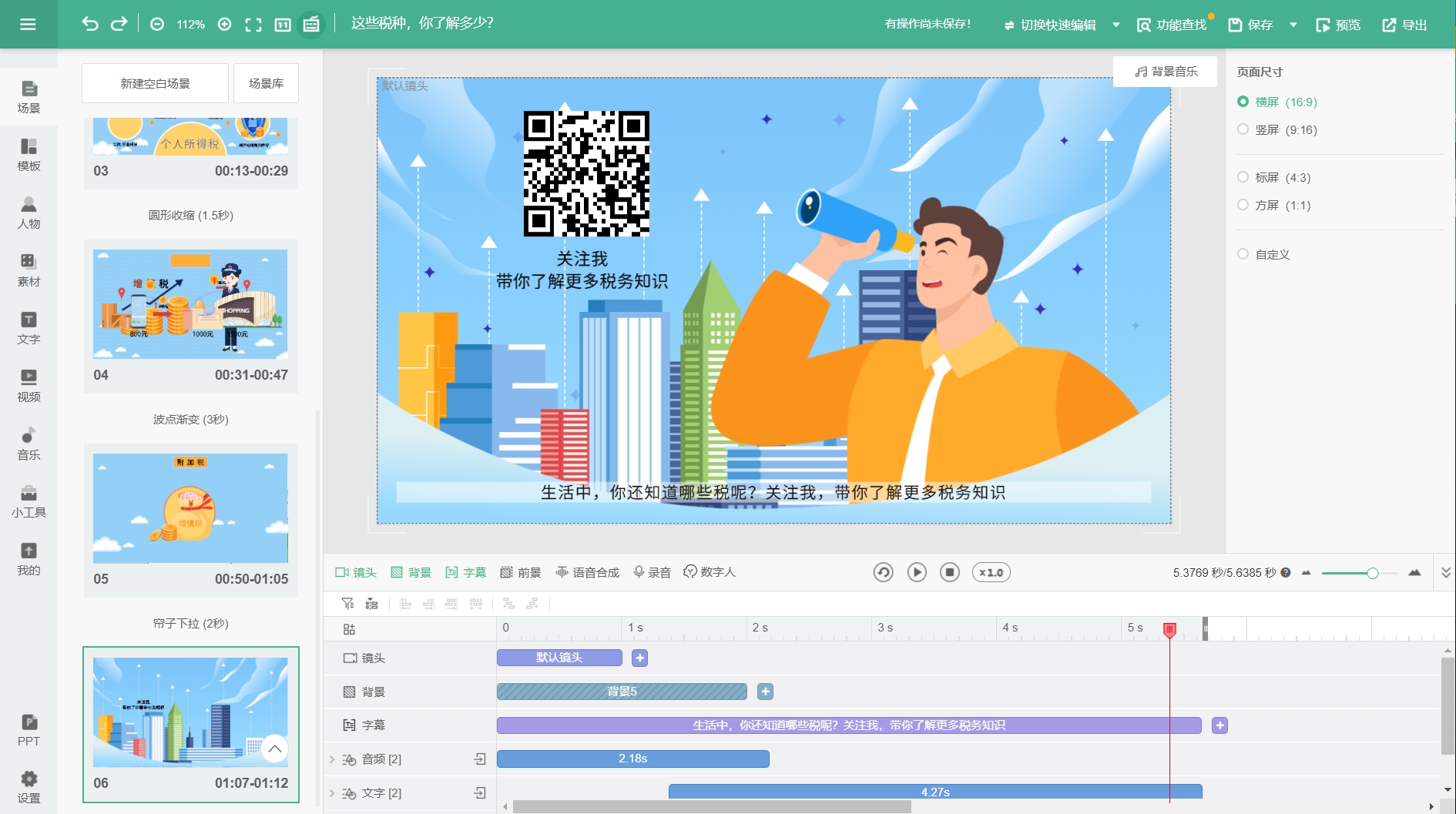Screen dimensions: 1456x814
Task: Play the scene preview
Action: point(917,572)
